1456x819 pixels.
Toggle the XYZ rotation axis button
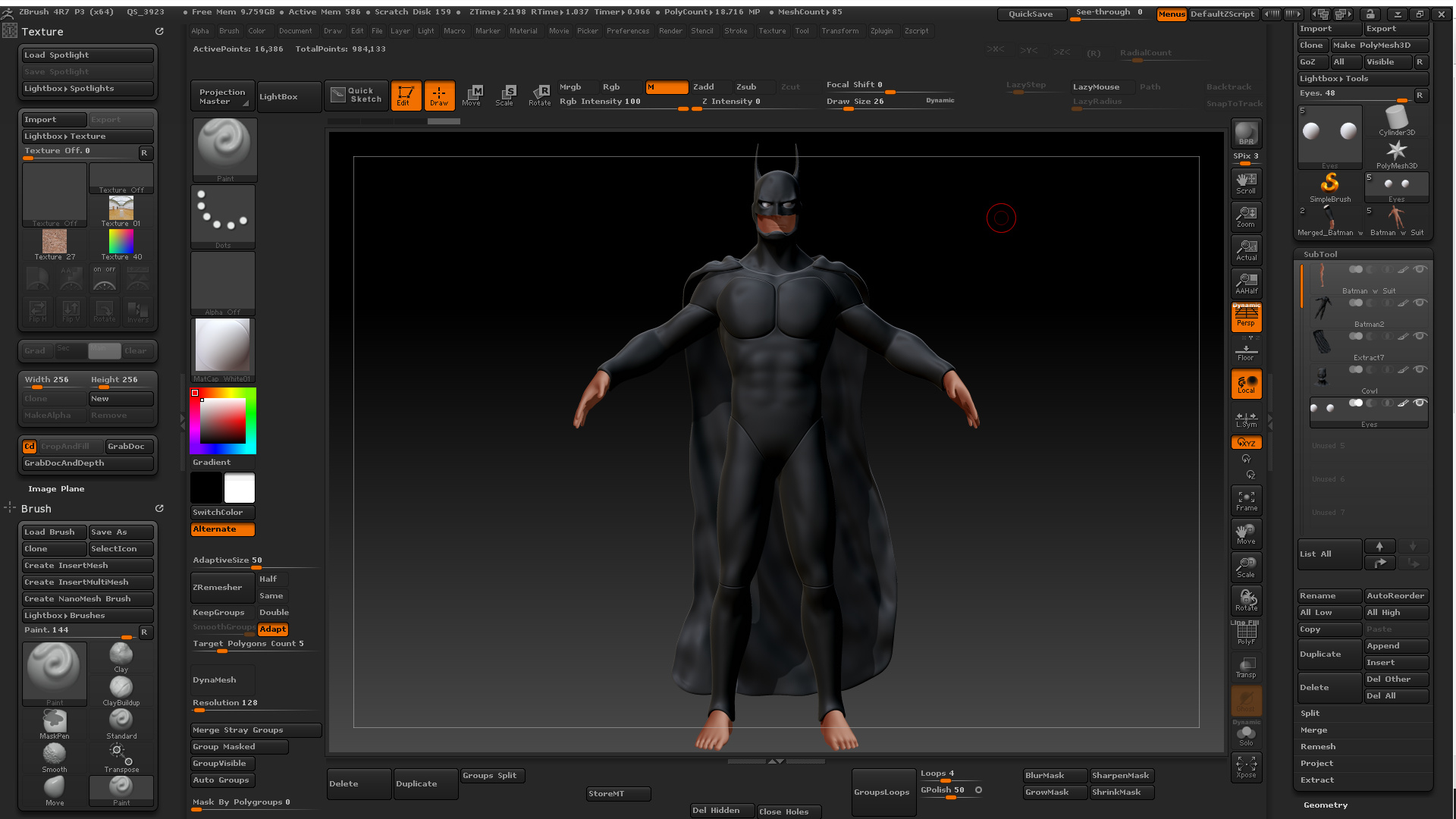pos(1246,443)
